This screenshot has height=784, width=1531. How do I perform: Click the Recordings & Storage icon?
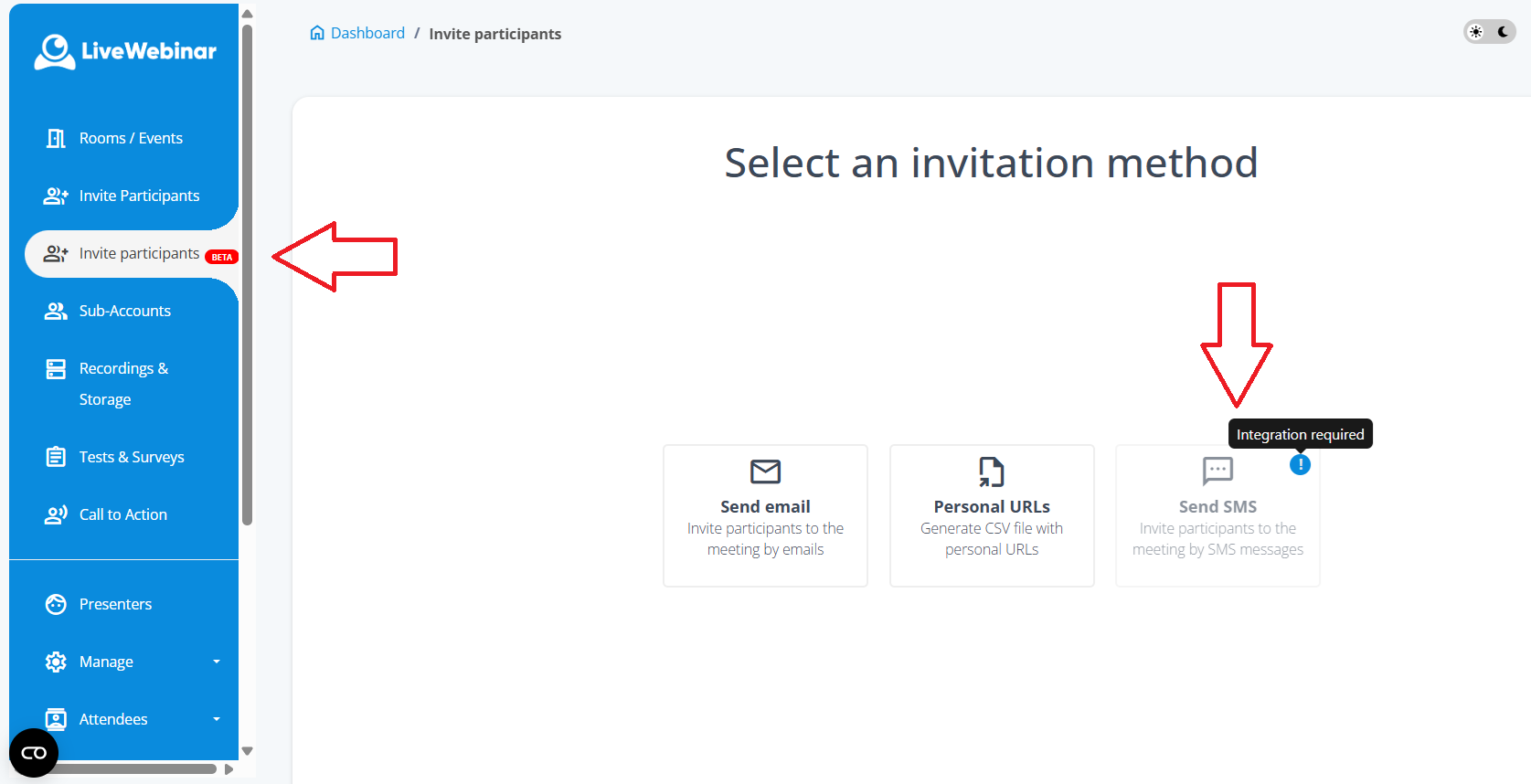pyautogui.click(x=56, y=369)
